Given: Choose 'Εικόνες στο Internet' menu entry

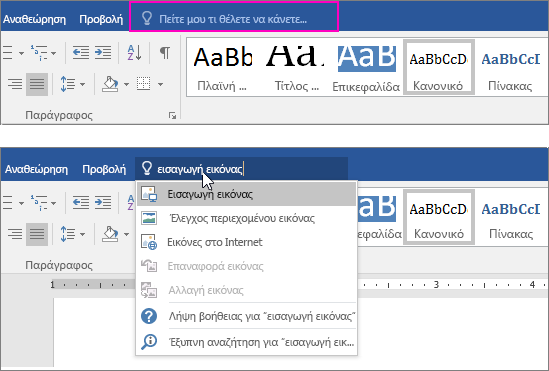Looking at the screenshot, I should [x=246, y=242].
